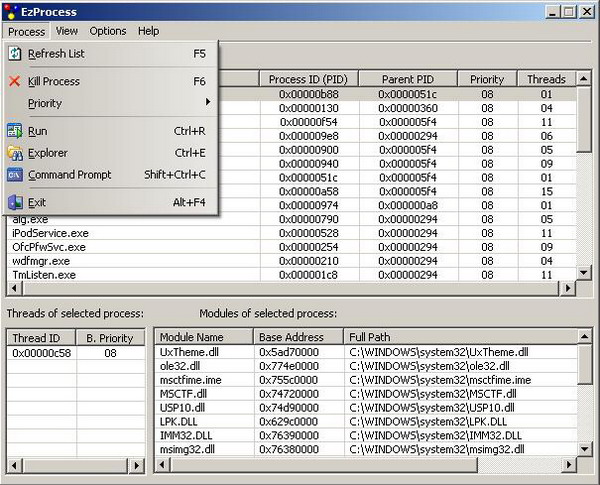600x485 pixels.
Task: Sort by Threads column header
Action: pos(546,79)
